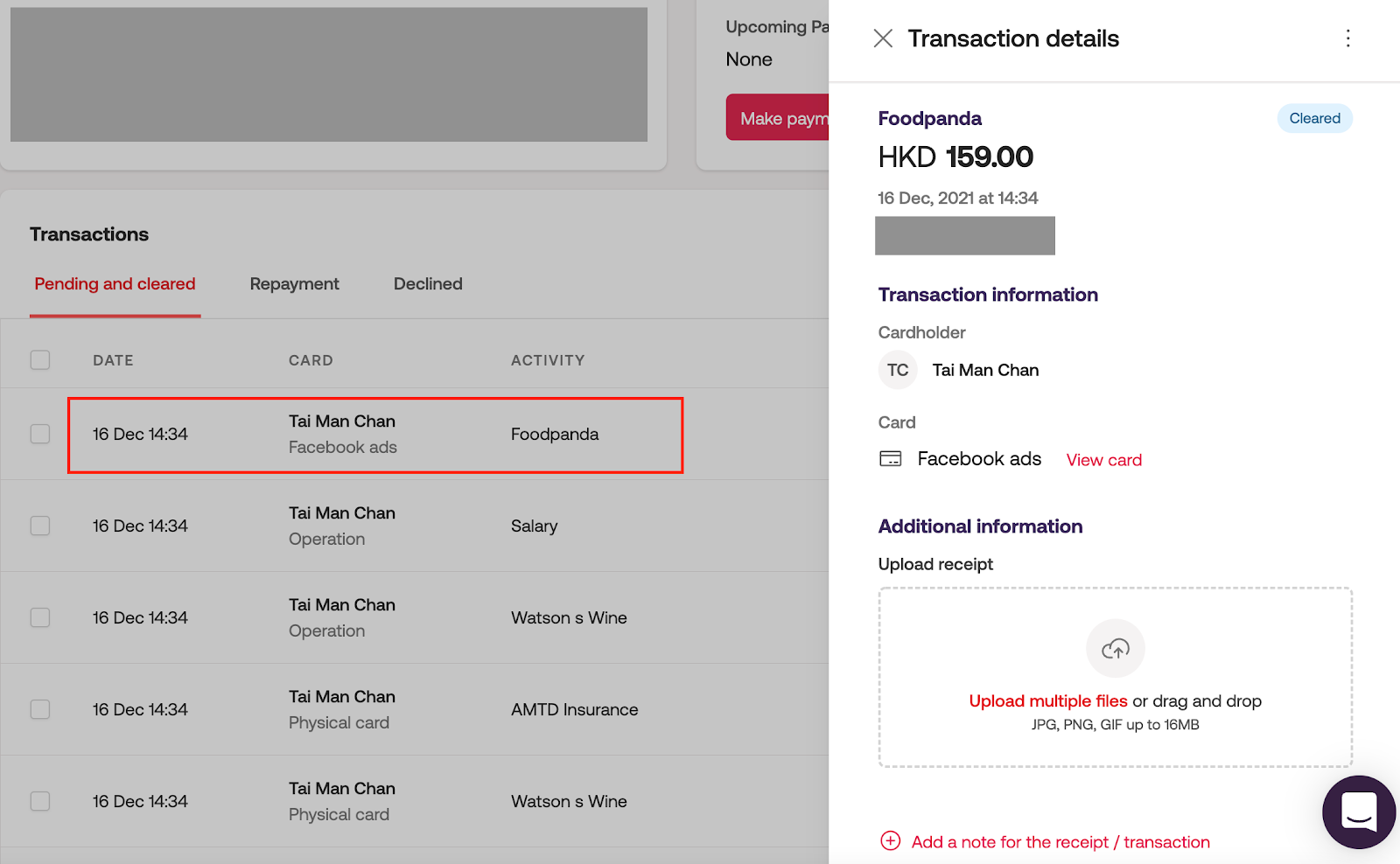The image size is (1400, 864).
Task: Select the Pending and cleared tab
Action: pyautogui.click(x=115, y=284)
